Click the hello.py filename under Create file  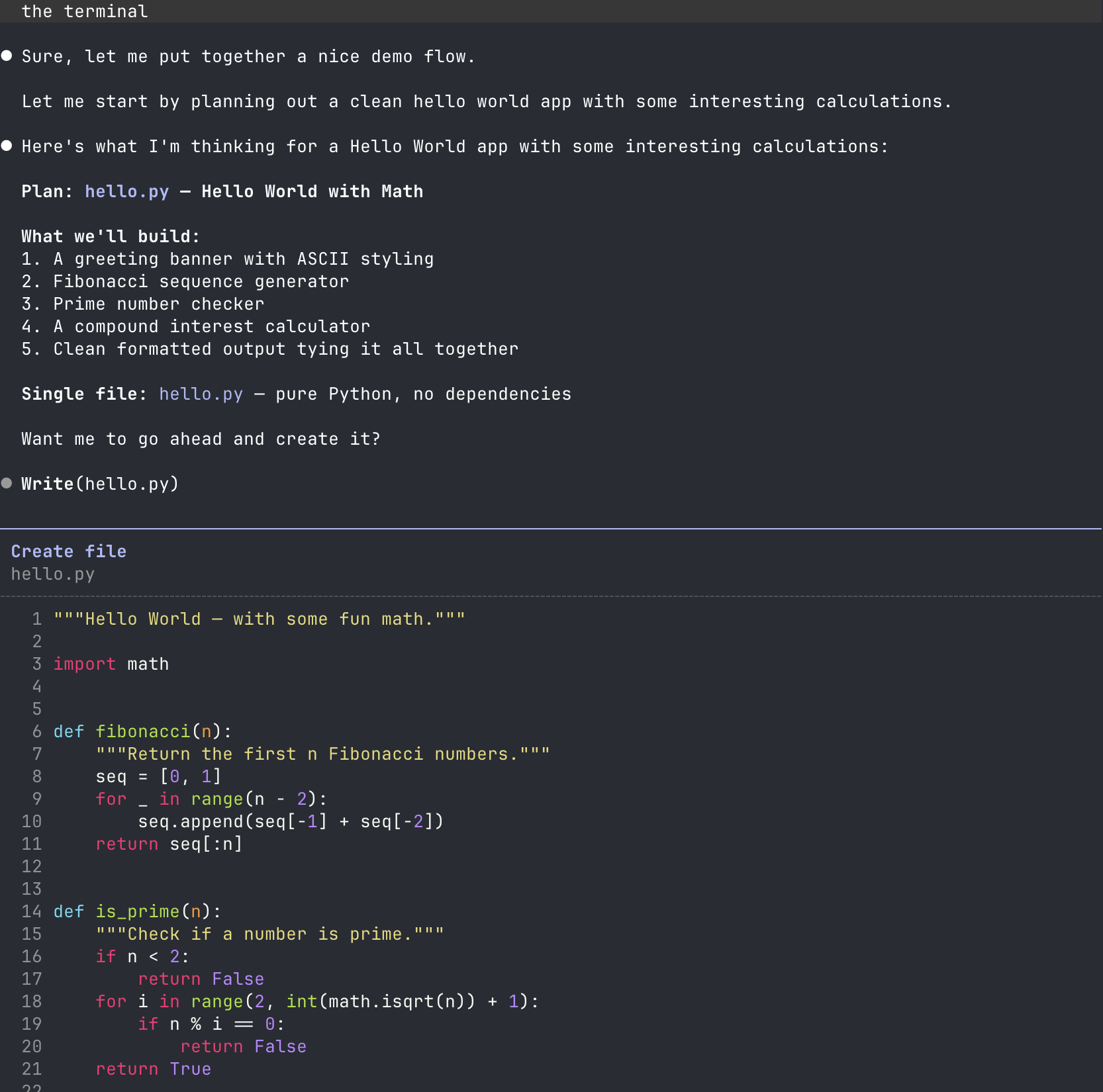tap(52, 574)
